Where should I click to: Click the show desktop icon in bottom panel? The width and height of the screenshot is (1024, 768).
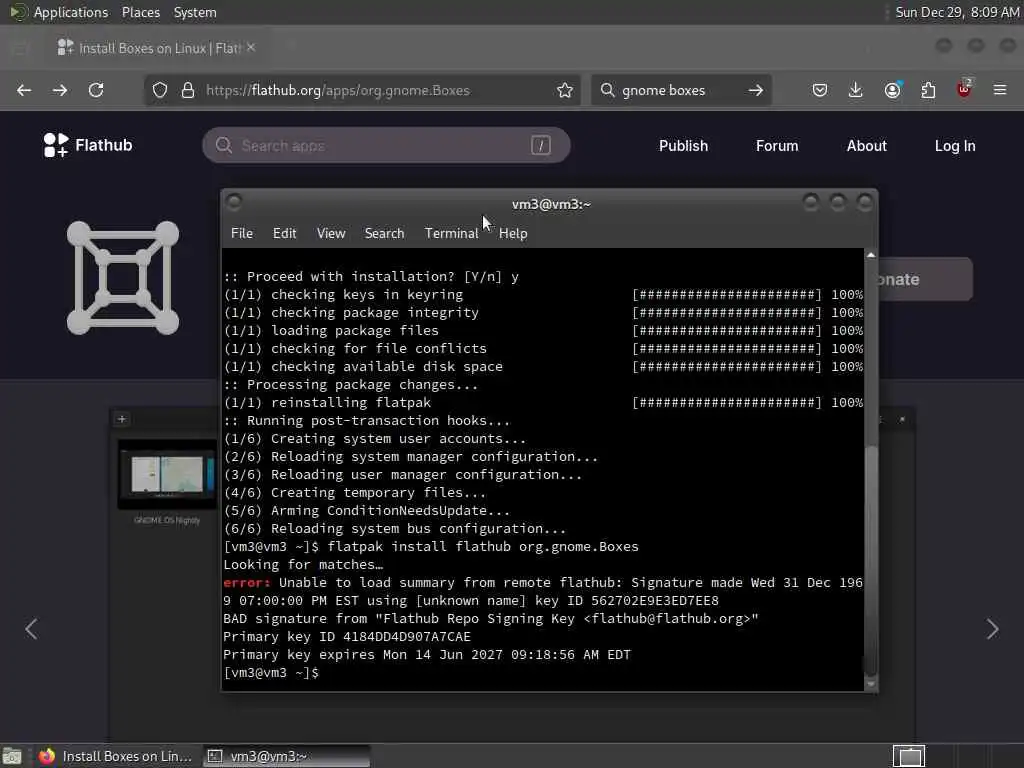[x=12, y=756]
